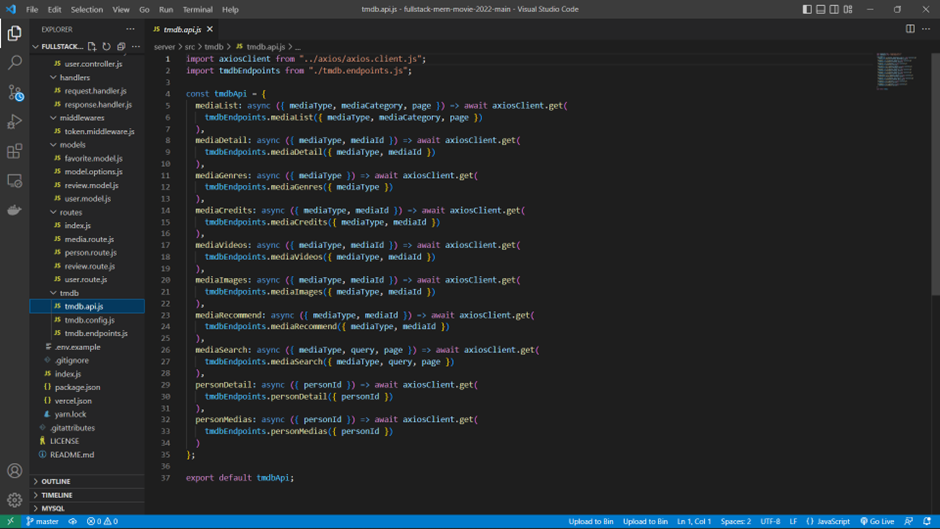Screen dimensions: 940x529
Task: Close the tmdb.api.js editor tab
Action: pos(210,29)
